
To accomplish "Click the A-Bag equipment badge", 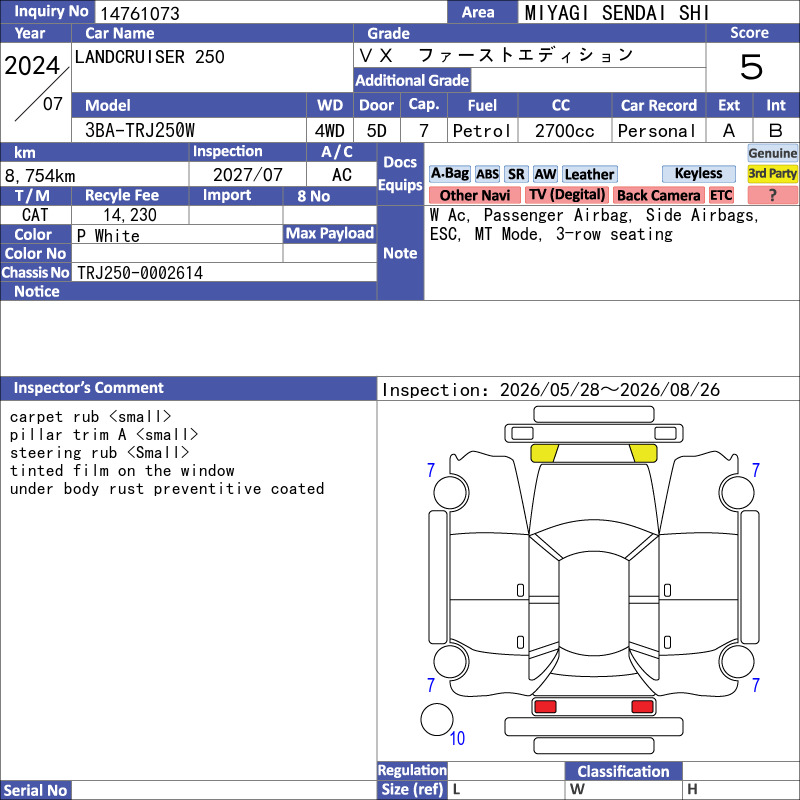I will point(449,174).
